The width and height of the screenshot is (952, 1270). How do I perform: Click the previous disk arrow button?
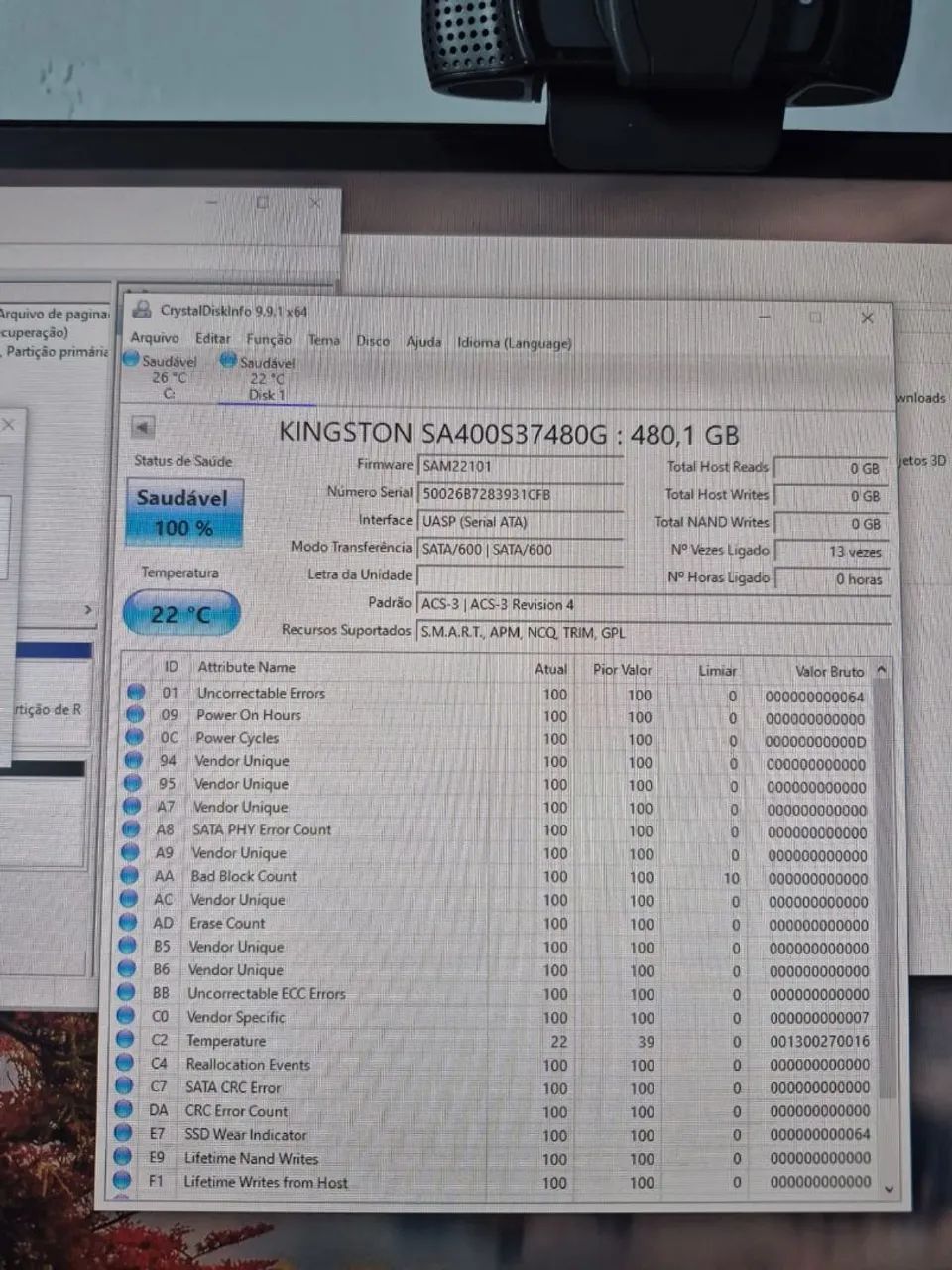tap(143, 427)
